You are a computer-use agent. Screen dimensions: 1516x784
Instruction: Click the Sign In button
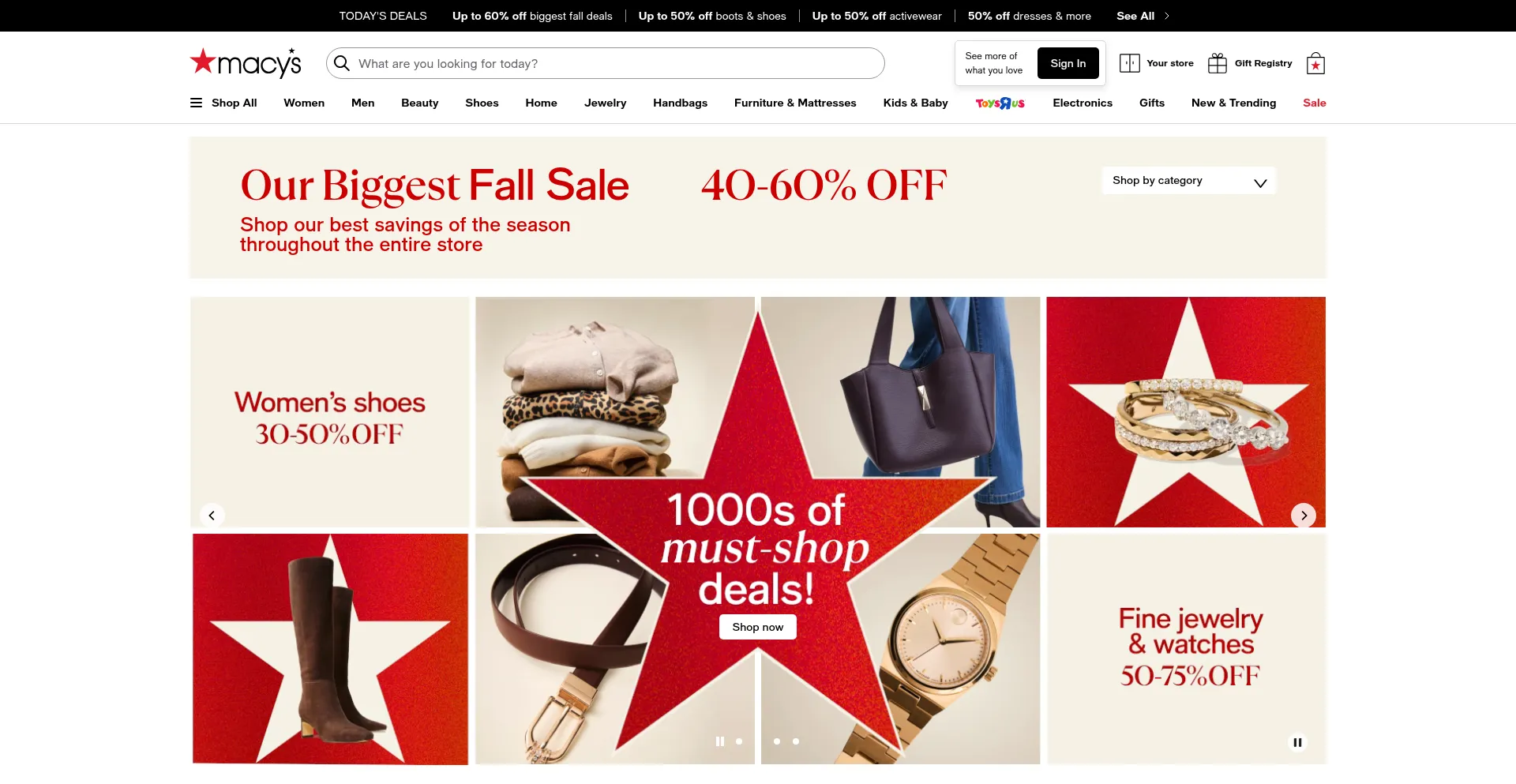coord(1068,63)
